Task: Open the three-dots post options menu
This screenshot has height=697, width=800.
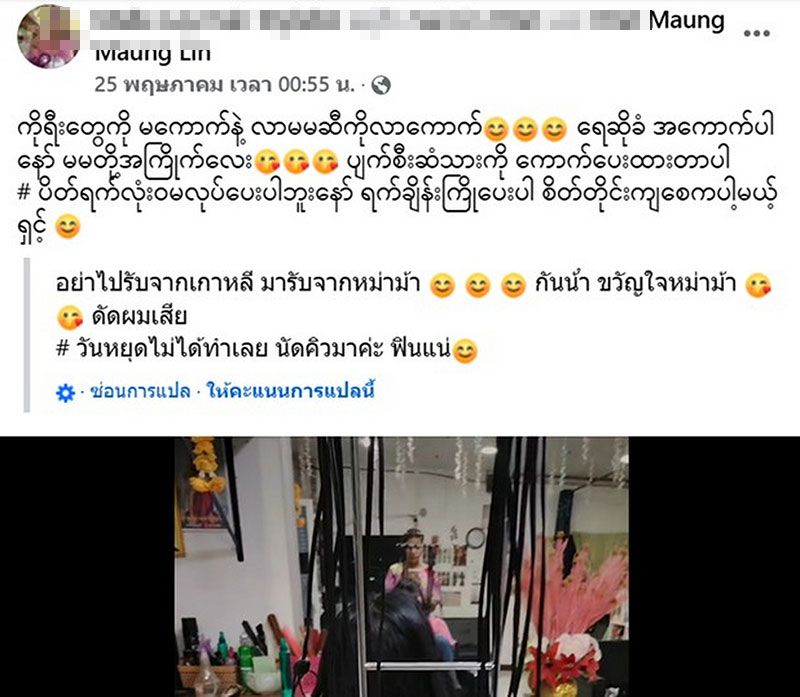Action: (x=756, y=34)
